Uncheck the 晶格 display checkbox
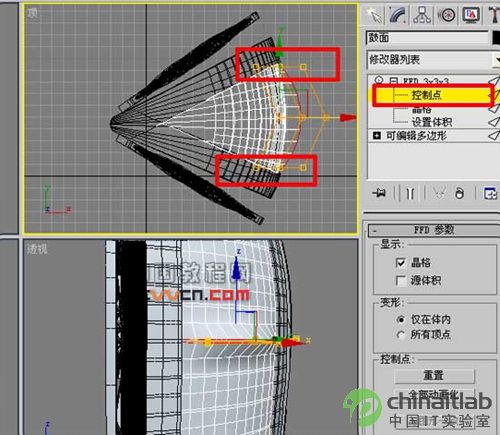Image resolution: width=500 pixels, height=435 pixels. click(401, 263)
